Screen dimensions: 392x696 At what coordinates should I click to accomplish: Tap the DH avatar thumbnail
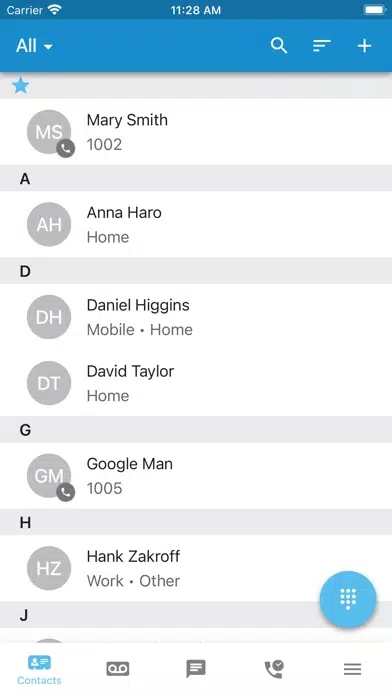(49, 317)
